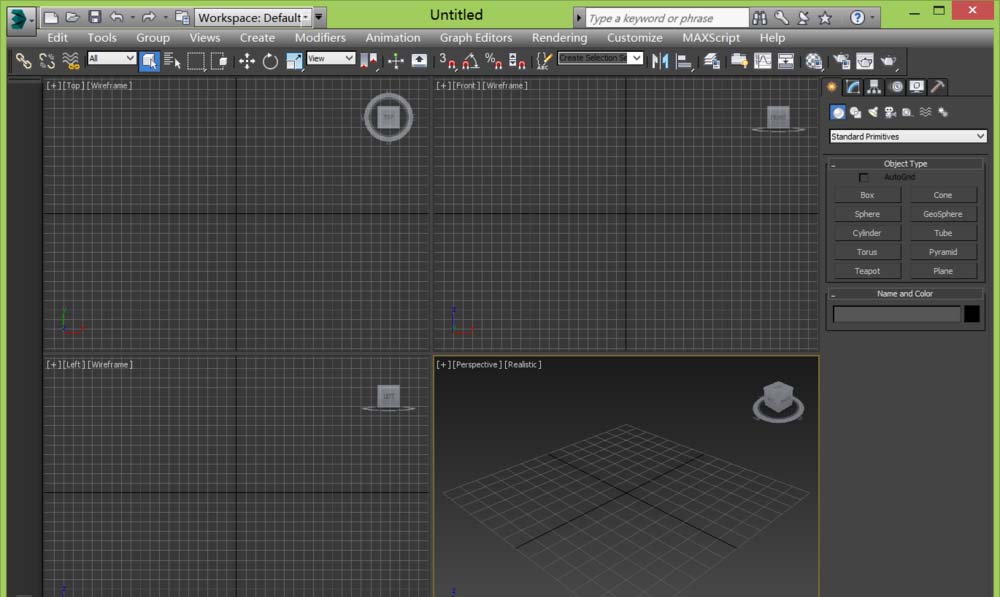Open the Tools menu
This screenshot has width=1000, height=597.
pos(102,38)
